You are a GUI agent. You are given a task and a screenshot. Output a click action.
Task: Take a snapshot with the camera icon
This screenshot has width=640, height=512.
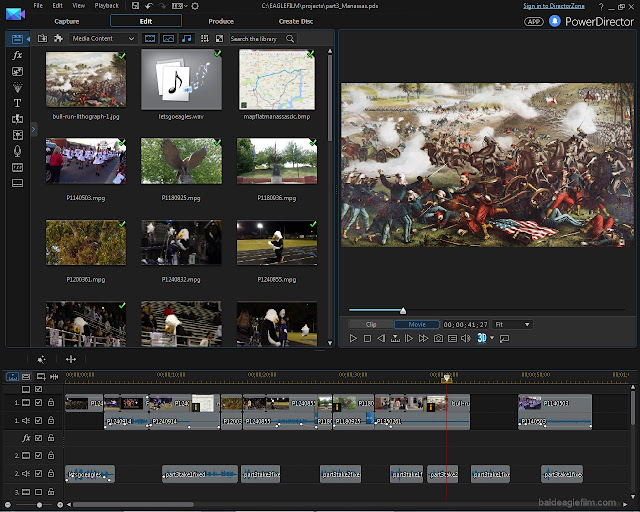[x=438, y=339]
